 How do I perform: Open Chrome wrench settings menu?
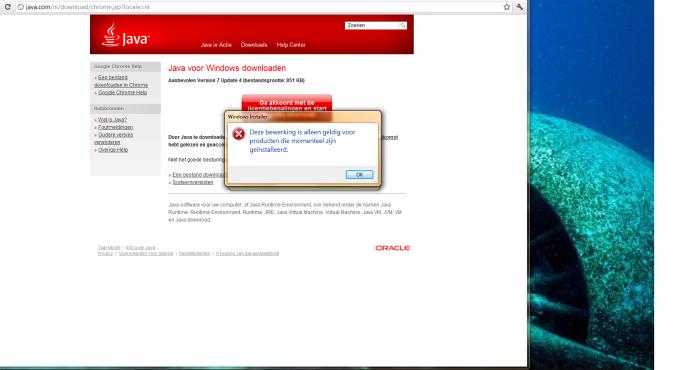click(x=520, y=7)
